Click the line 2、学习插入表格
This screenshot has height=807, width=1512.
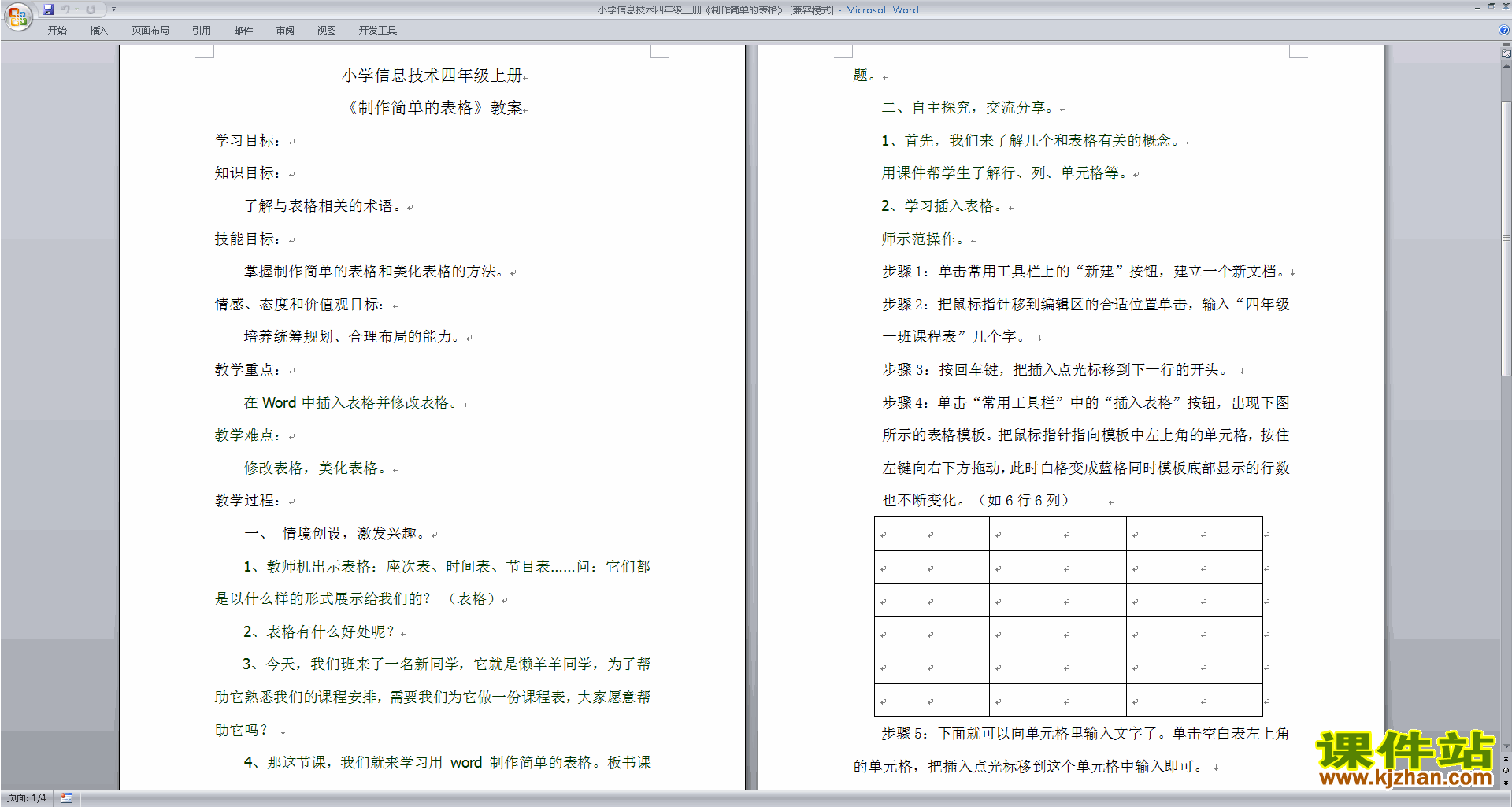tap(942, 206)
